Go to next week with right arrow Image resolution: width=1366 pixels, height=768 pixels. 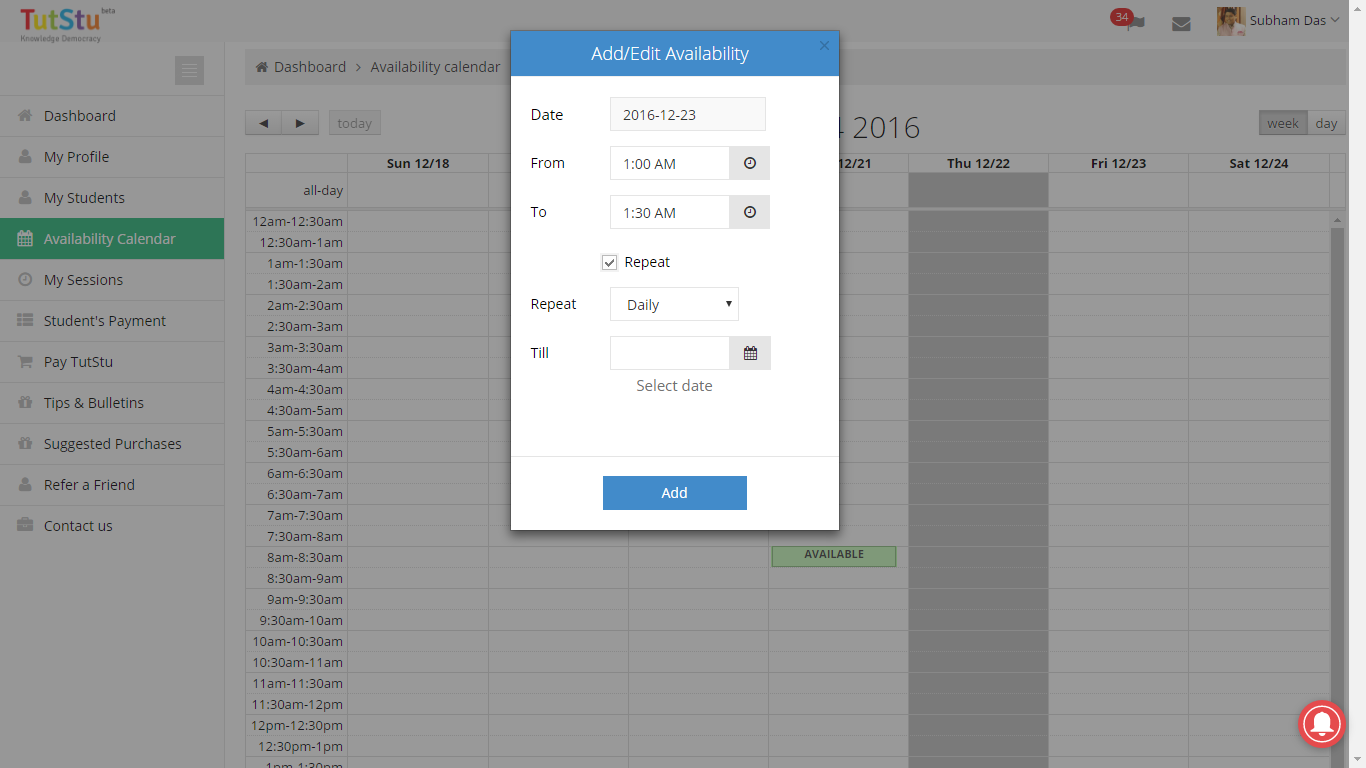[300, 123]
